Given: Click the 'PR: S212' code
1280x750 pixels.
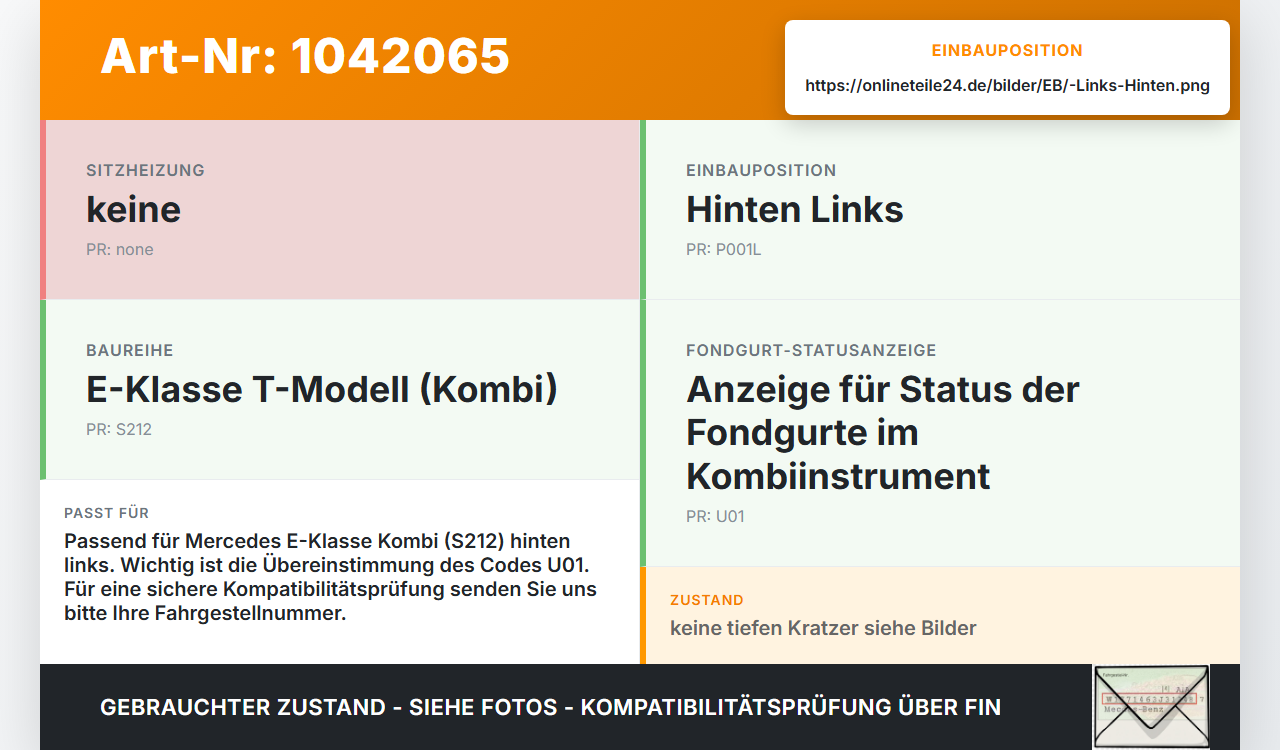Looking at the screenshot, I should coord(119,430).
